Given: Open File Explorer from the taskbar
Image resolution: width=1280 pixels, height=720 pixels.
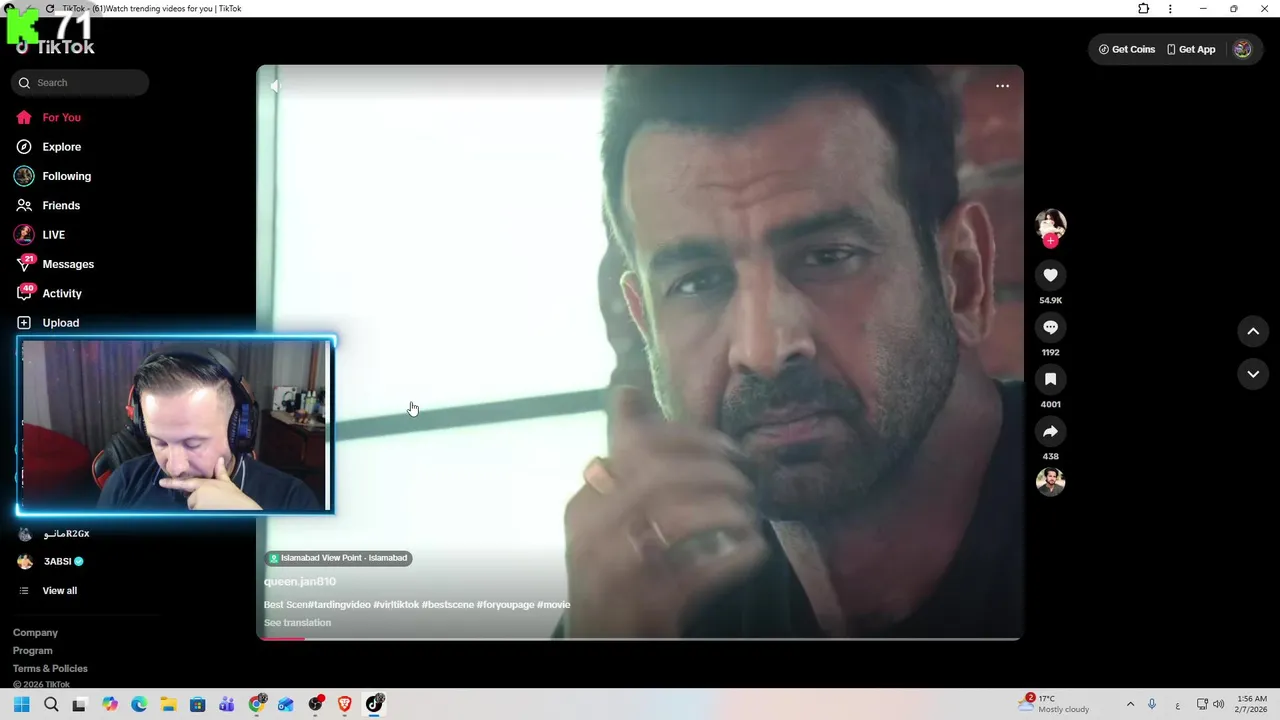Looking at the screenshot, I should pos(168,704).
